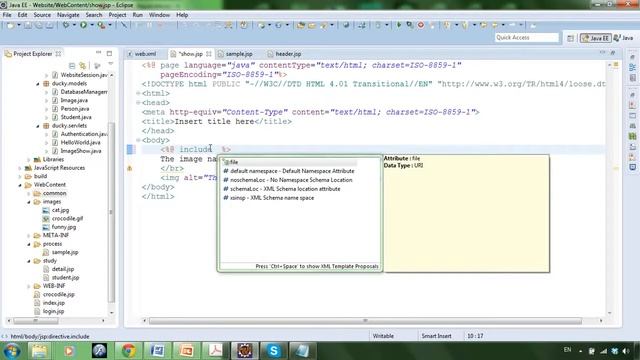Screen dimensions: 640x360
Task: Switch to the Java perspective
Action: click(624, 38)
